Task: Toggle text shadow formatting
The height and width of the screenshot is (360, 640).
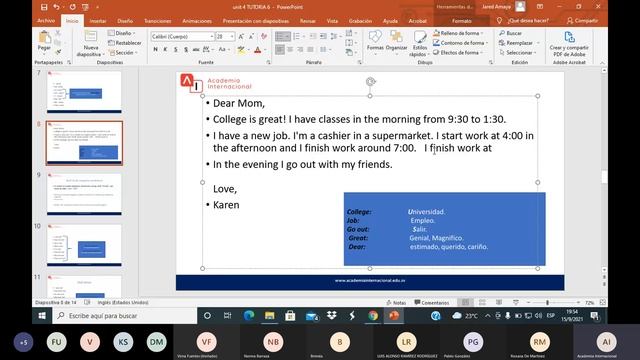Action: (186, 49)
